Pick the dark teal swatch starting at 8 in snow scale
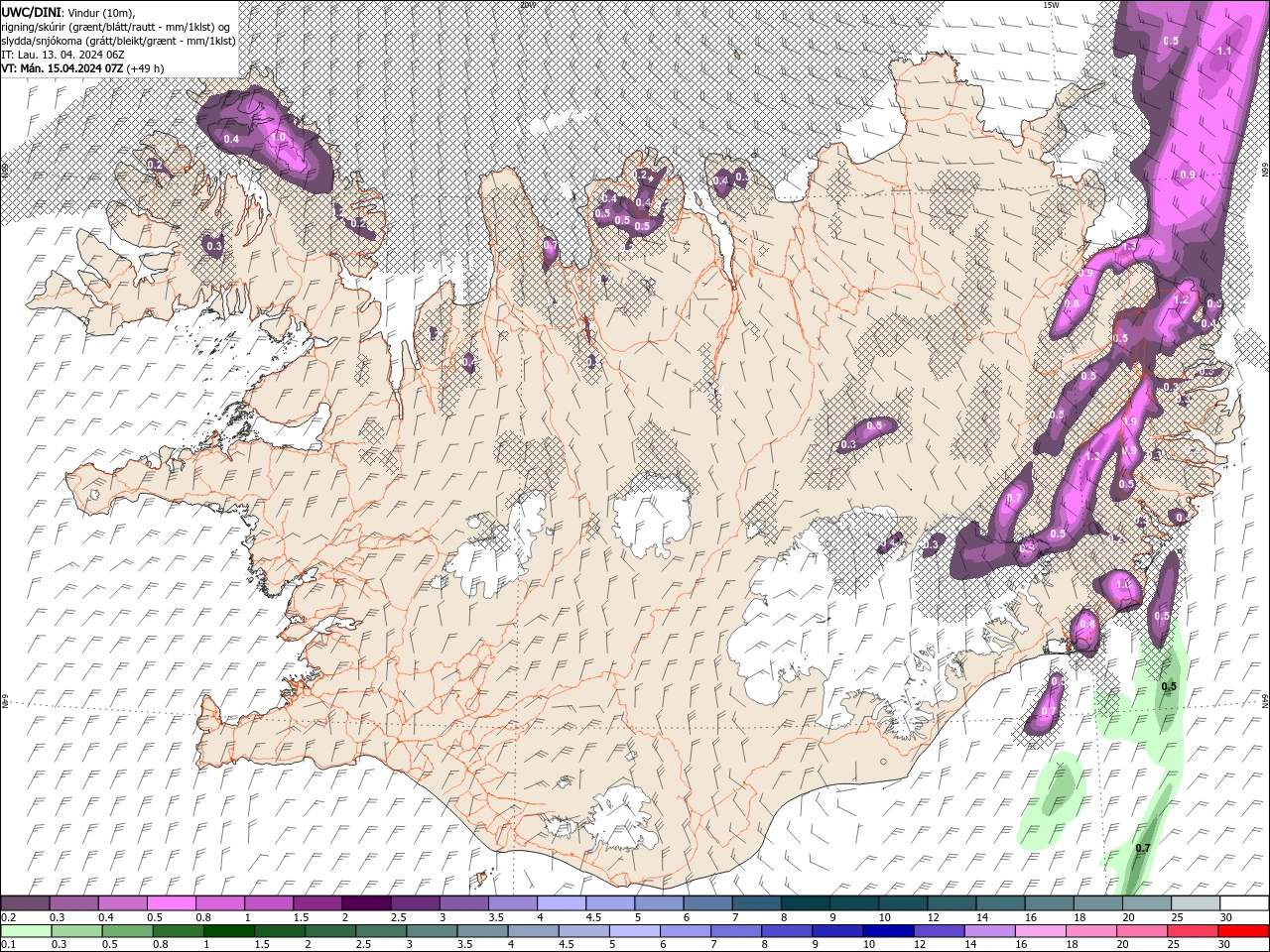Viewport: 1270px width, 952px height. [x=805, y=902]
